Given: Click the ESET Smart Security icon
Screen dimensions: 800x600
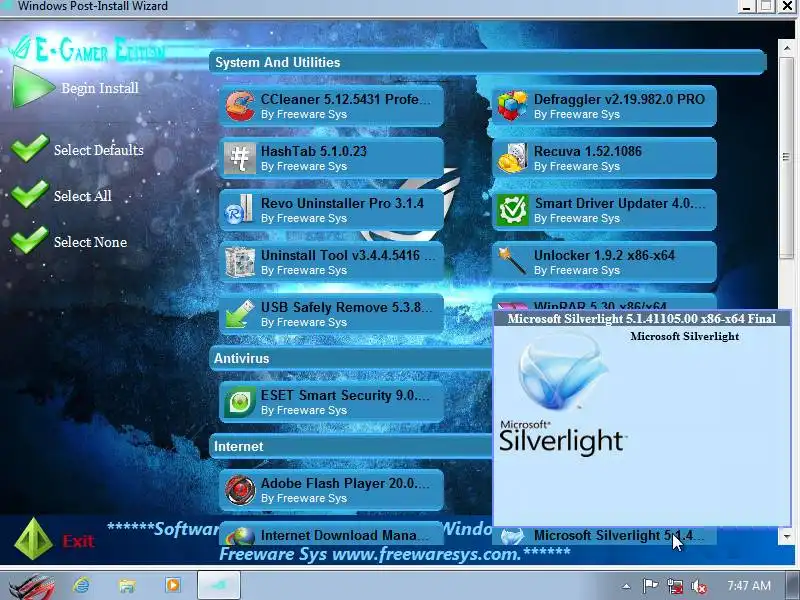Looking at the screenshot, I should click(x=240, y=402).
